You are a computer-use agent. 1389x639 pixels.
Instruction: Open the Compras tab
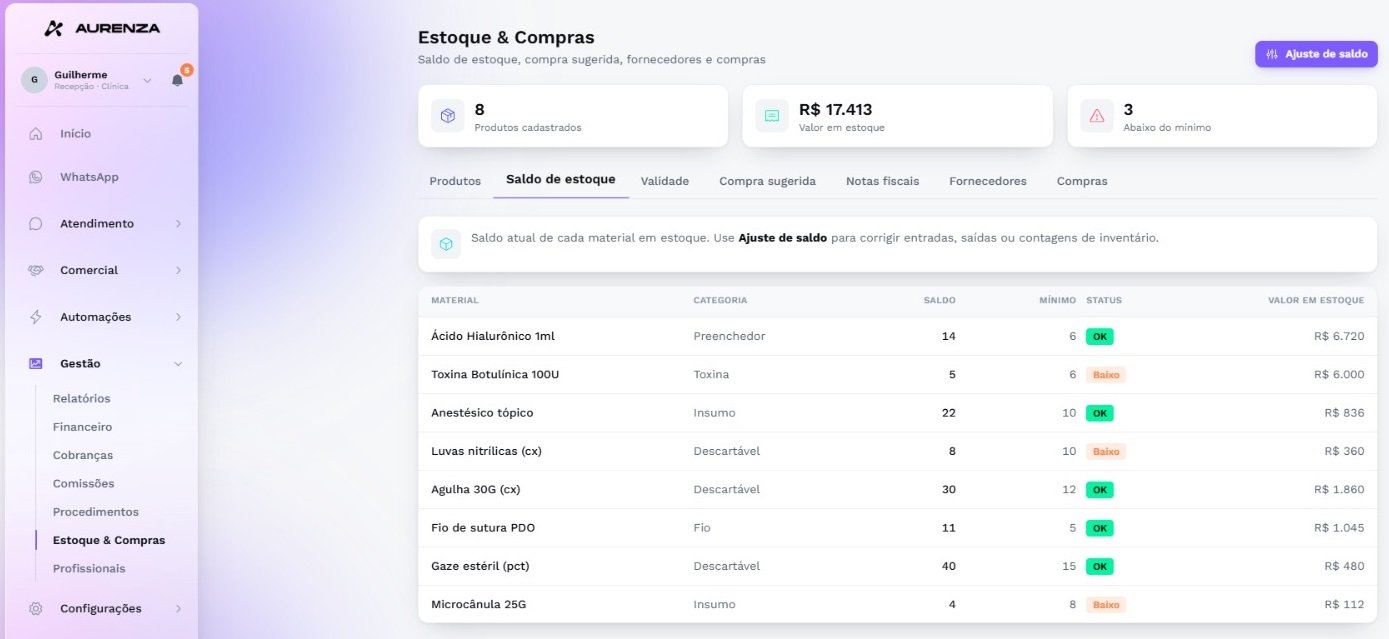[1082, 181]
